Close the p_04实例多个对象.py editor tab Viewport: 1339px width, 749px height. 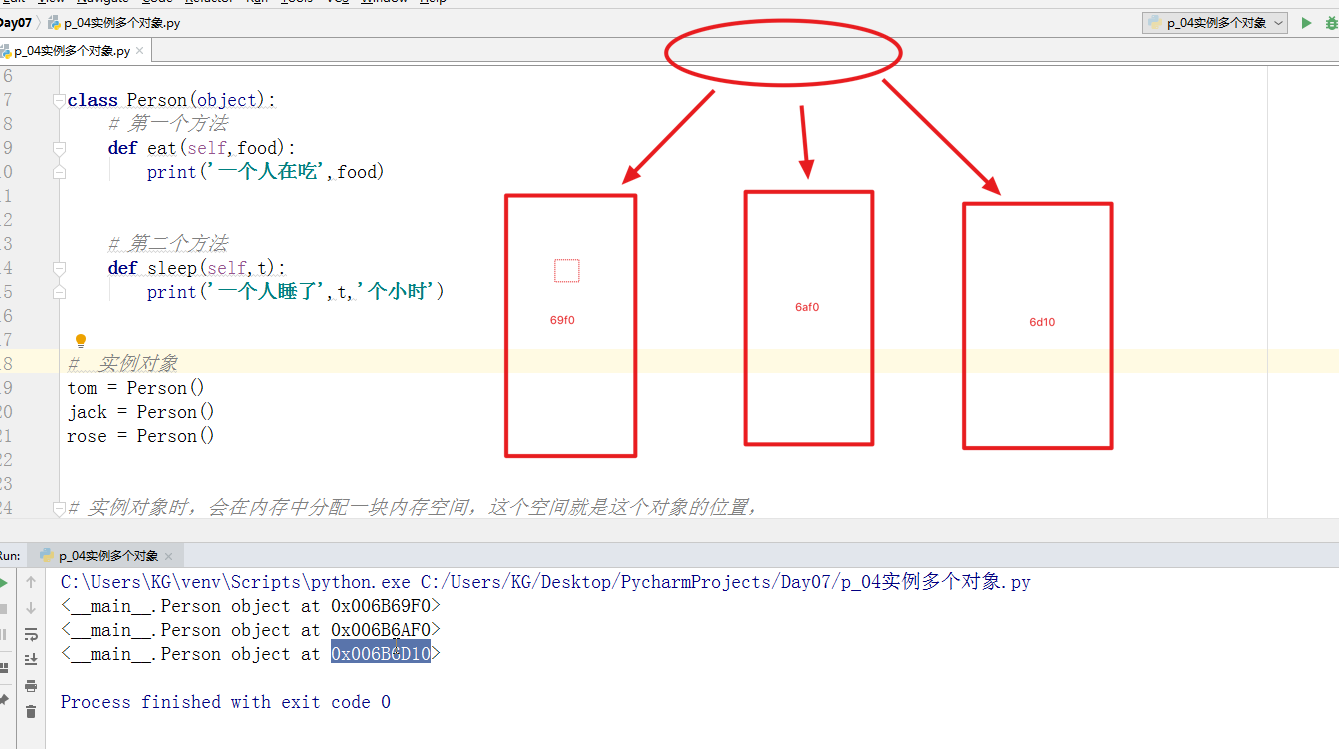click(140, 51)
